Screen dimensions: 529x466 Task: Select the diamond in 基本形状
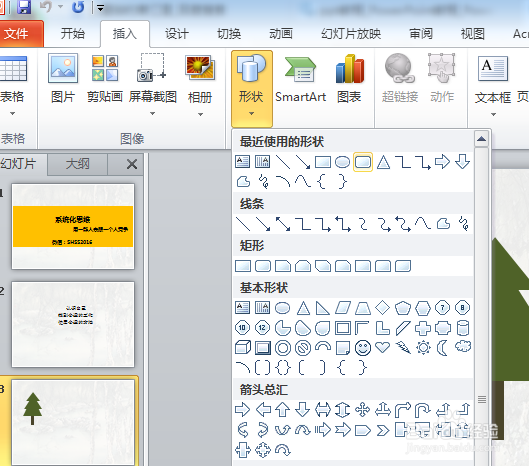[383, 308]
